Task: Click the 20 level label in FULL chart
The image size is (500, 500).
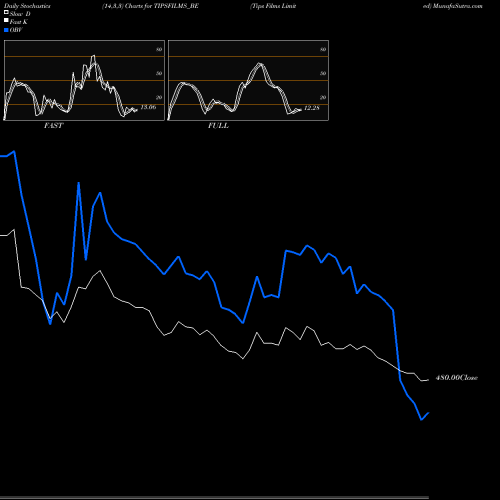Action: coord(323,97)
